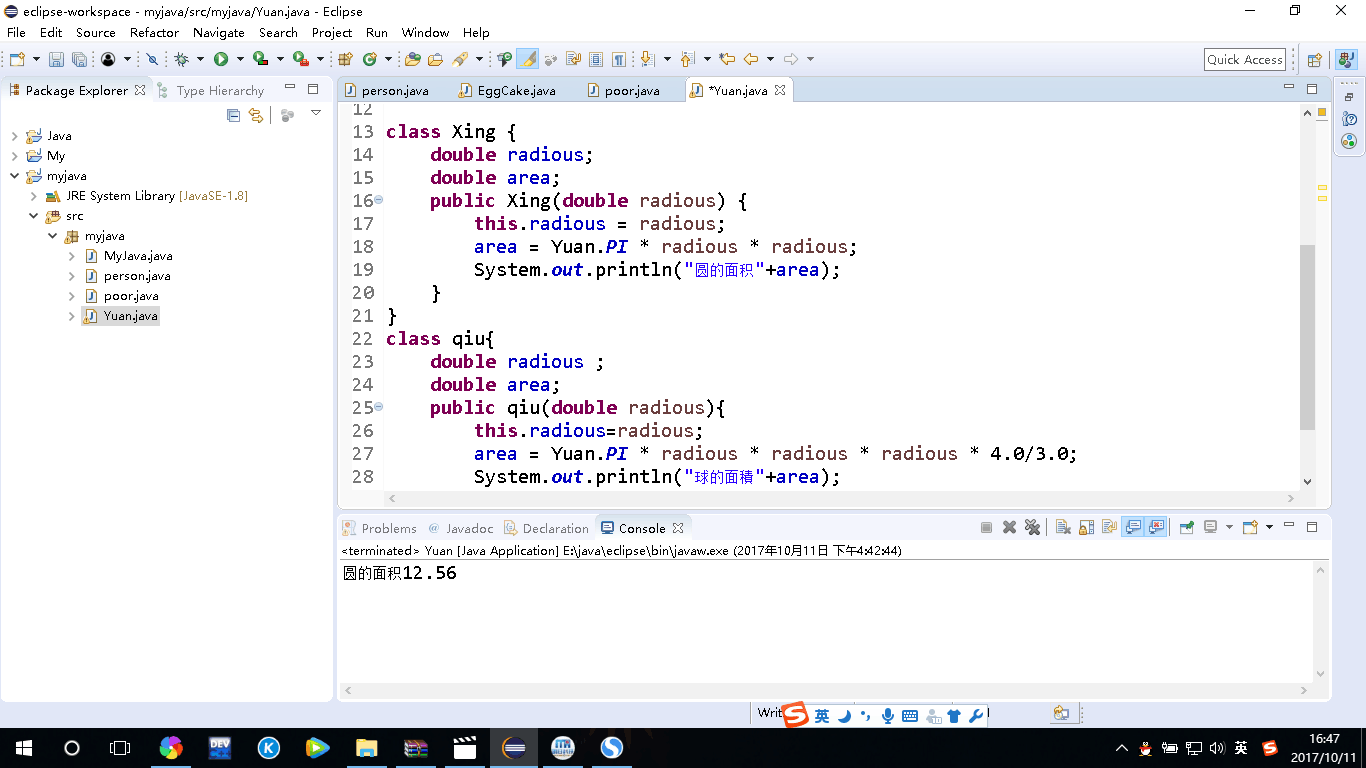Open the Refactor menu
Screen dimensions: 1366x768
pos(154,32)
